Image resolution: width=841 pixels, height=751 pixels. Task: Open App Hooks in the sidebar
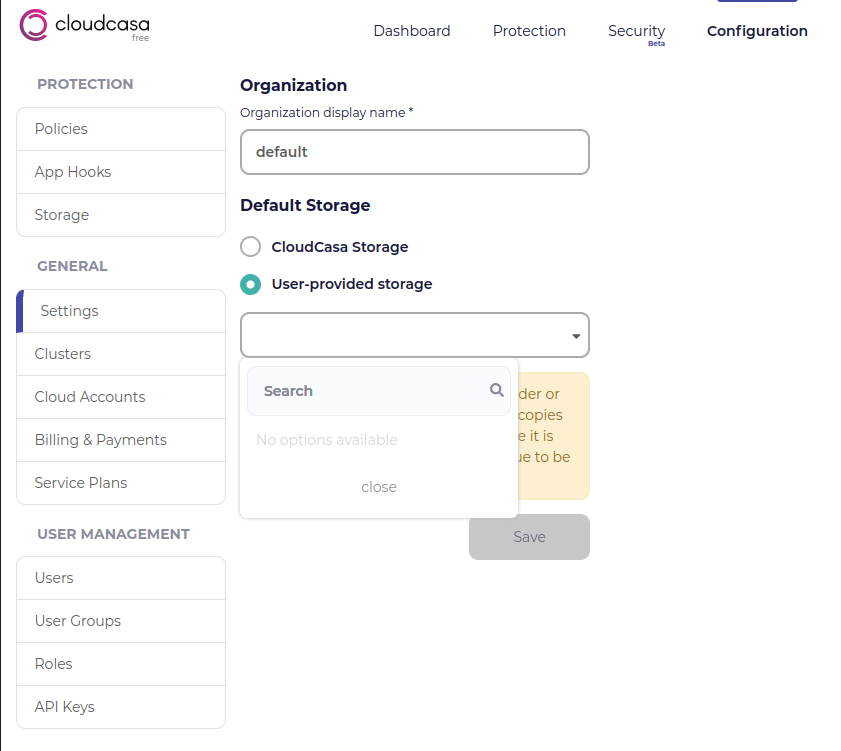[x=121, y=172]
